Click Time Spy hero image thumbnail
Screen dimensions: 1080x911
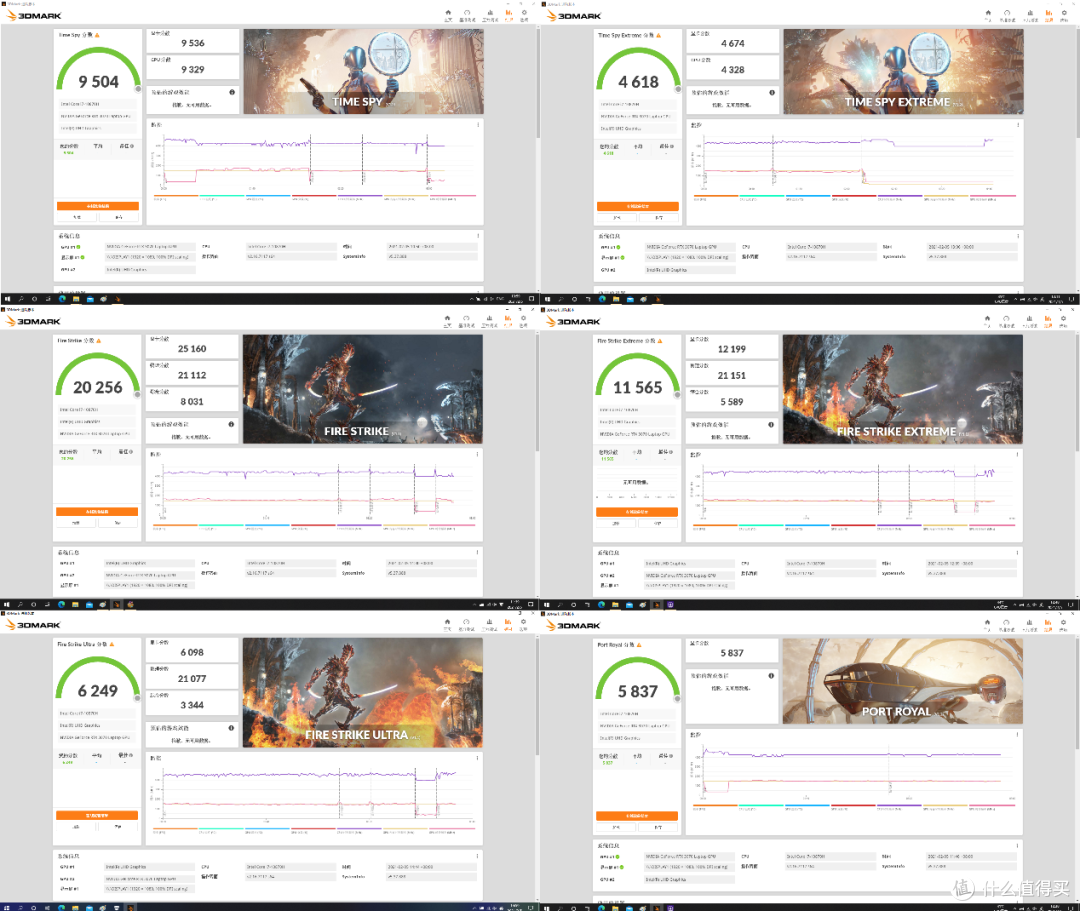click(364, 71)
